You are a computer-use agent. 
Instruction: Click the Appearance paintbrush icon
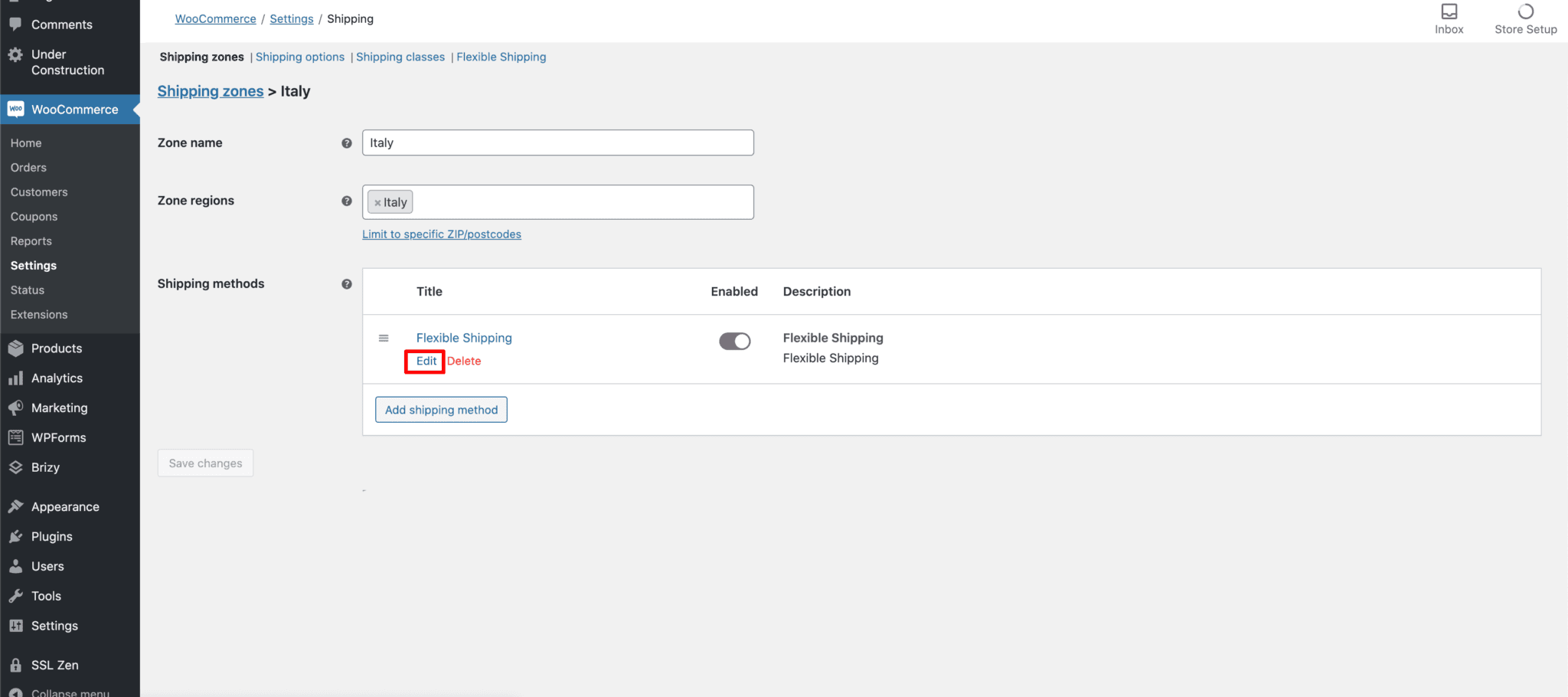pyautogui.click(x=15, y=506)
